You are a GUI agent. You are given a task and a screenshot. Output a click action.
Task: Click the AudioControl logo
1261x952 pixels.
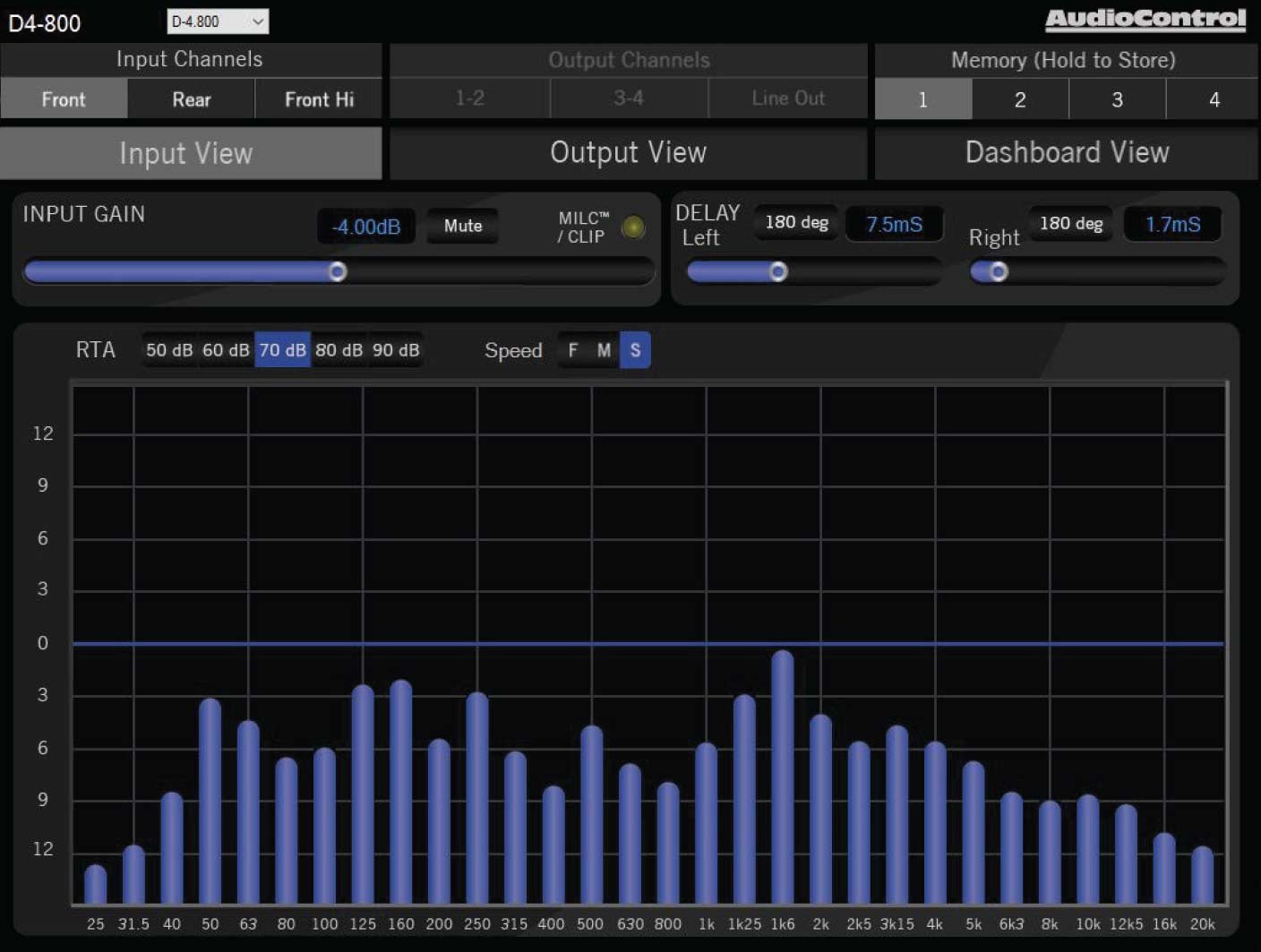tap(1145, 18)
